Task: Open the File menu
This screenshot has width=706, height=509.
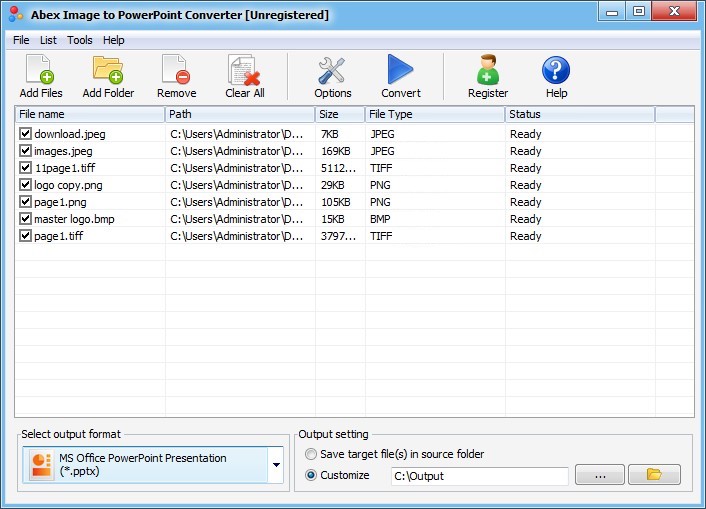Action: click(21, 40)
